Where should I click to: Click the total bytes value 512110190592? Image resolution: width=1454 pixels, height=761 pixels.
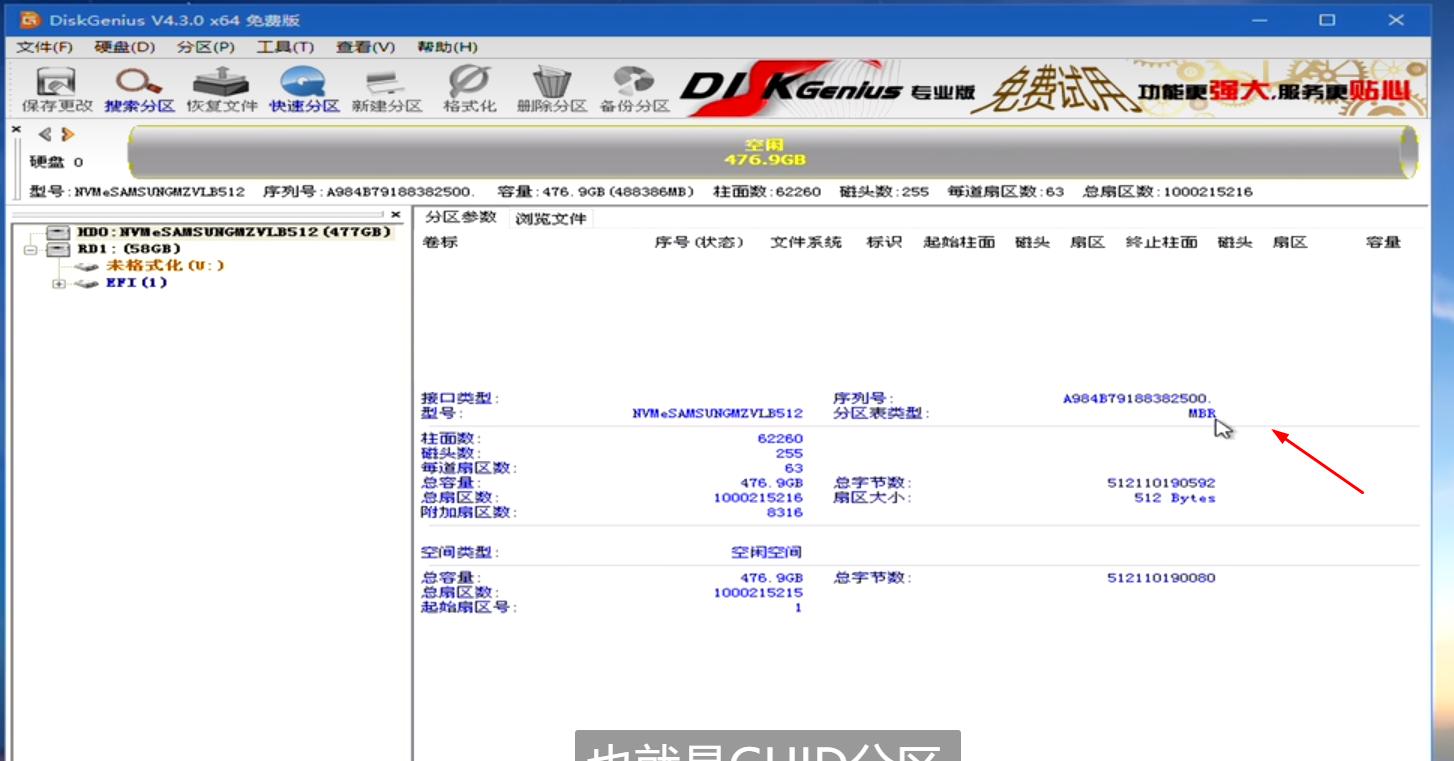tap(1161, 483)
